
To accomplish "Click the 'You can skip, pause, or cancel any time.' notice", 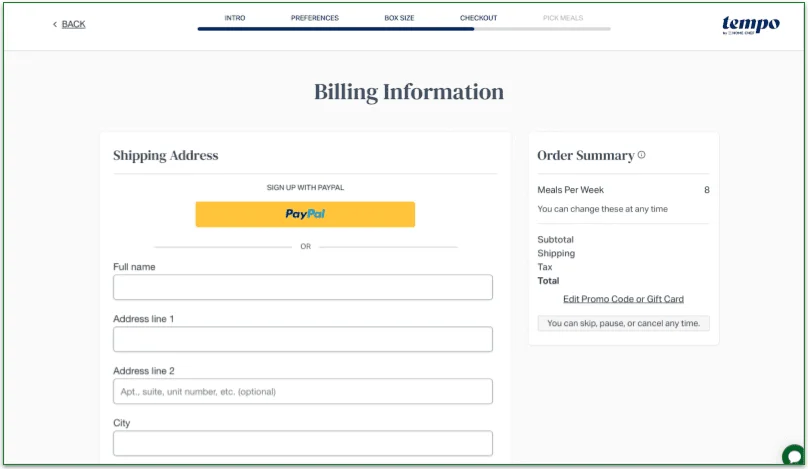I will [624, 323].
